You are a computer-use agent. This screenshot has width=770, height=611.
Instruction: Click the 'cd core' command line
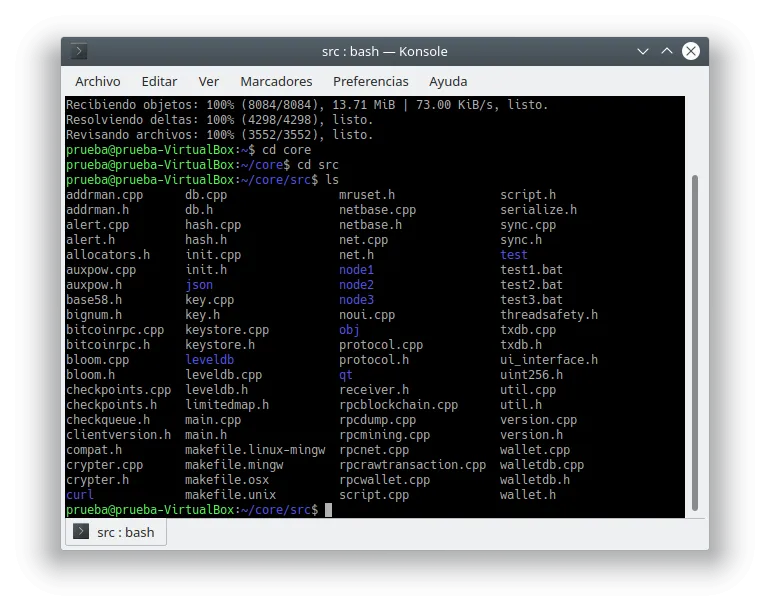coord(189,150)
